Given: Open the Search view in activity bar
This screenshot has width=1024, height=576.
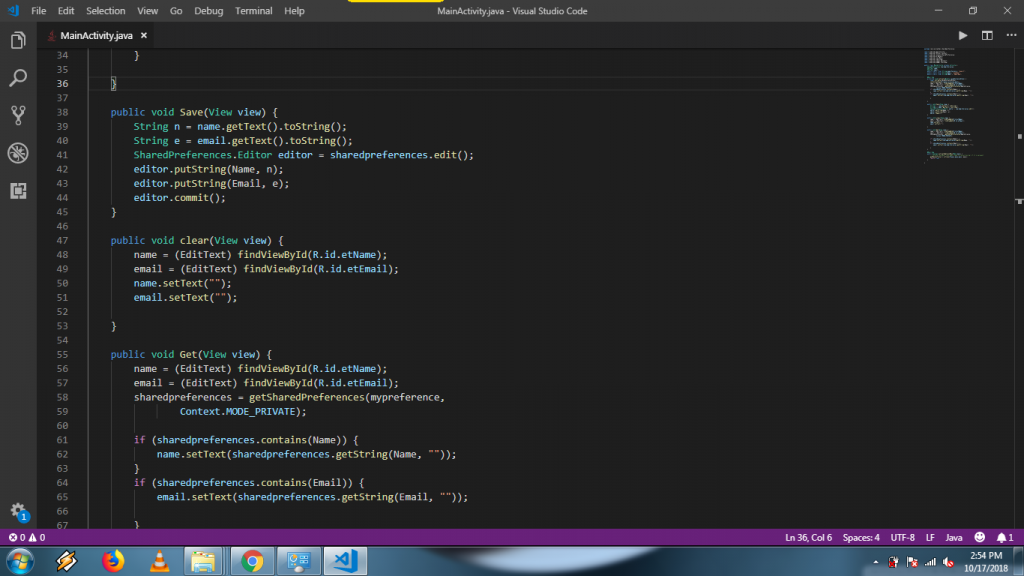Looking at the screenshot, I should pos(18,78).
